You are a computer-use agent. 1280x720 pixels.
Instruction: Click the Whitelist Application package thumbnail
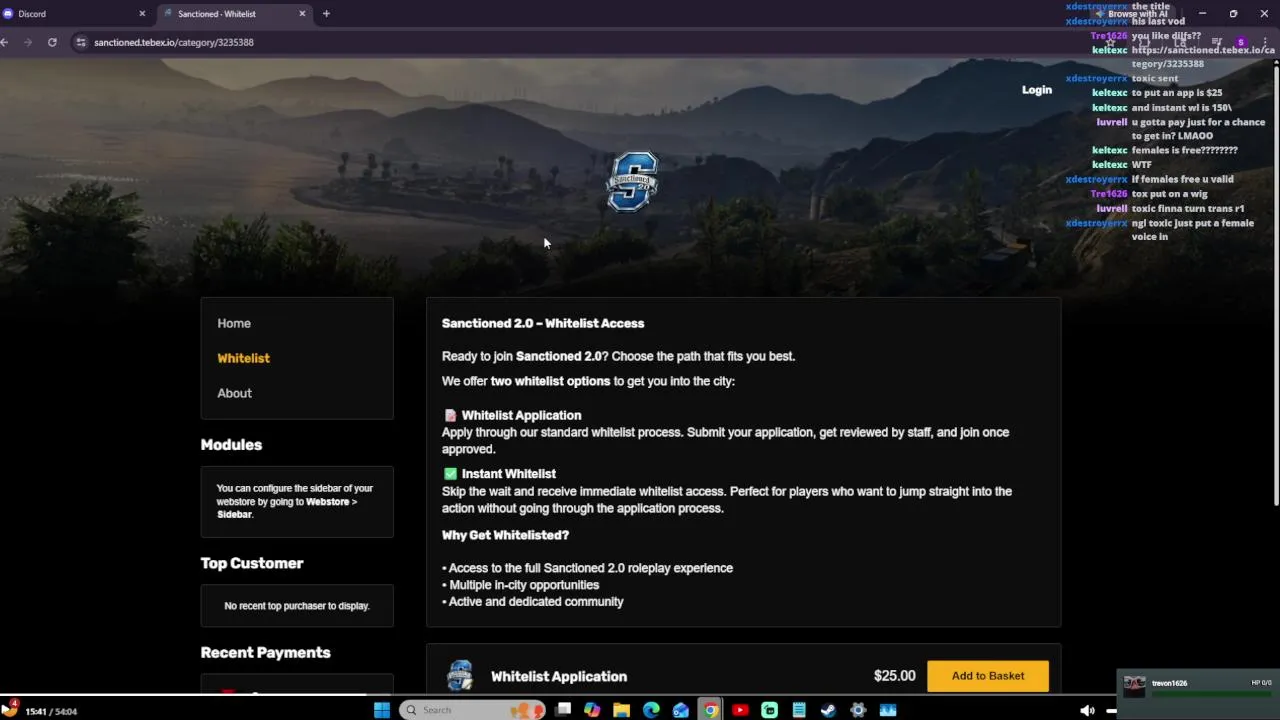point(460,675)
